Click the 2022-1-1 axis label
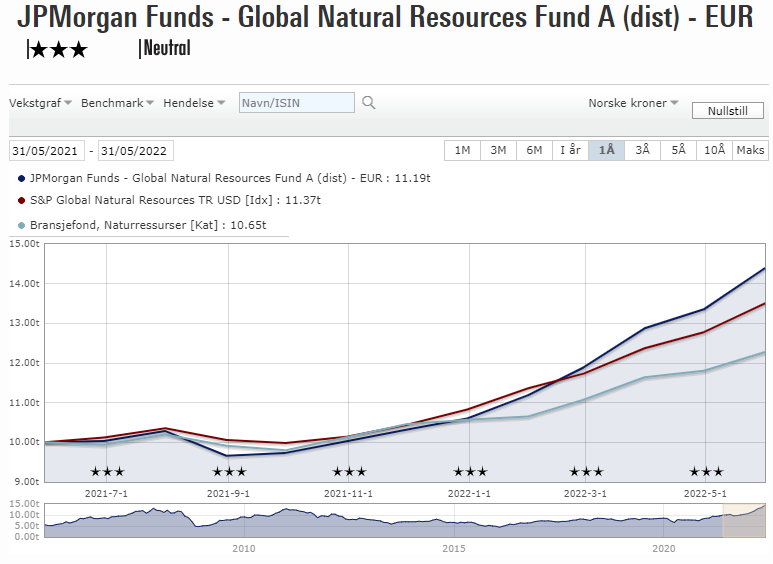Screen dimensions: 773x564 pos(469,494)
